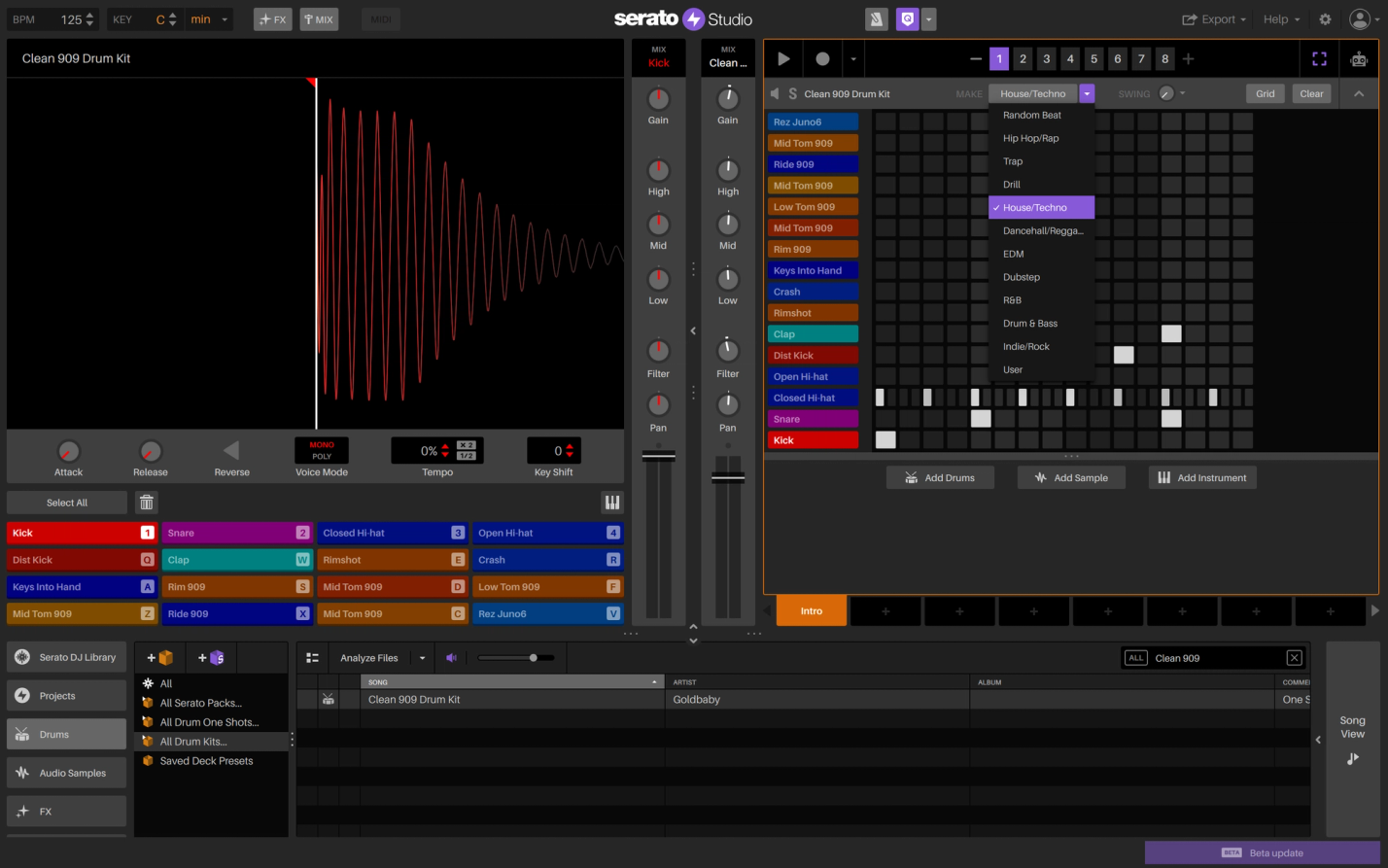Click the Audio Samples sidebar icon

click(x=65, y=772)
